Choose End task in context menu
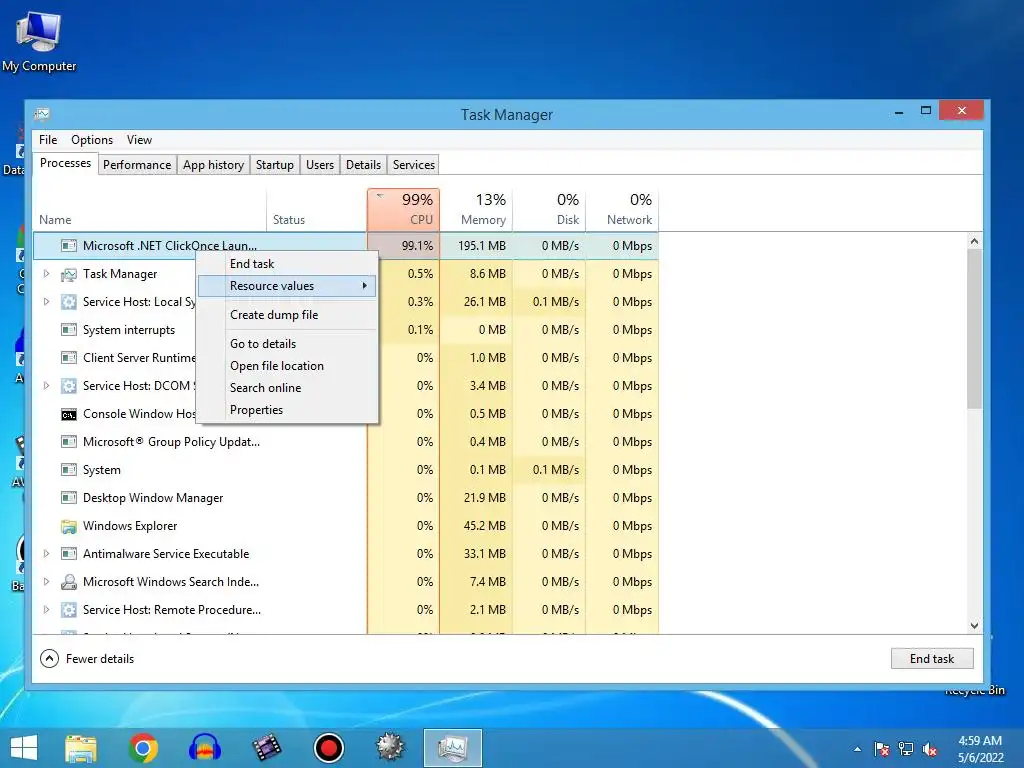 click(x=287, y=264)
